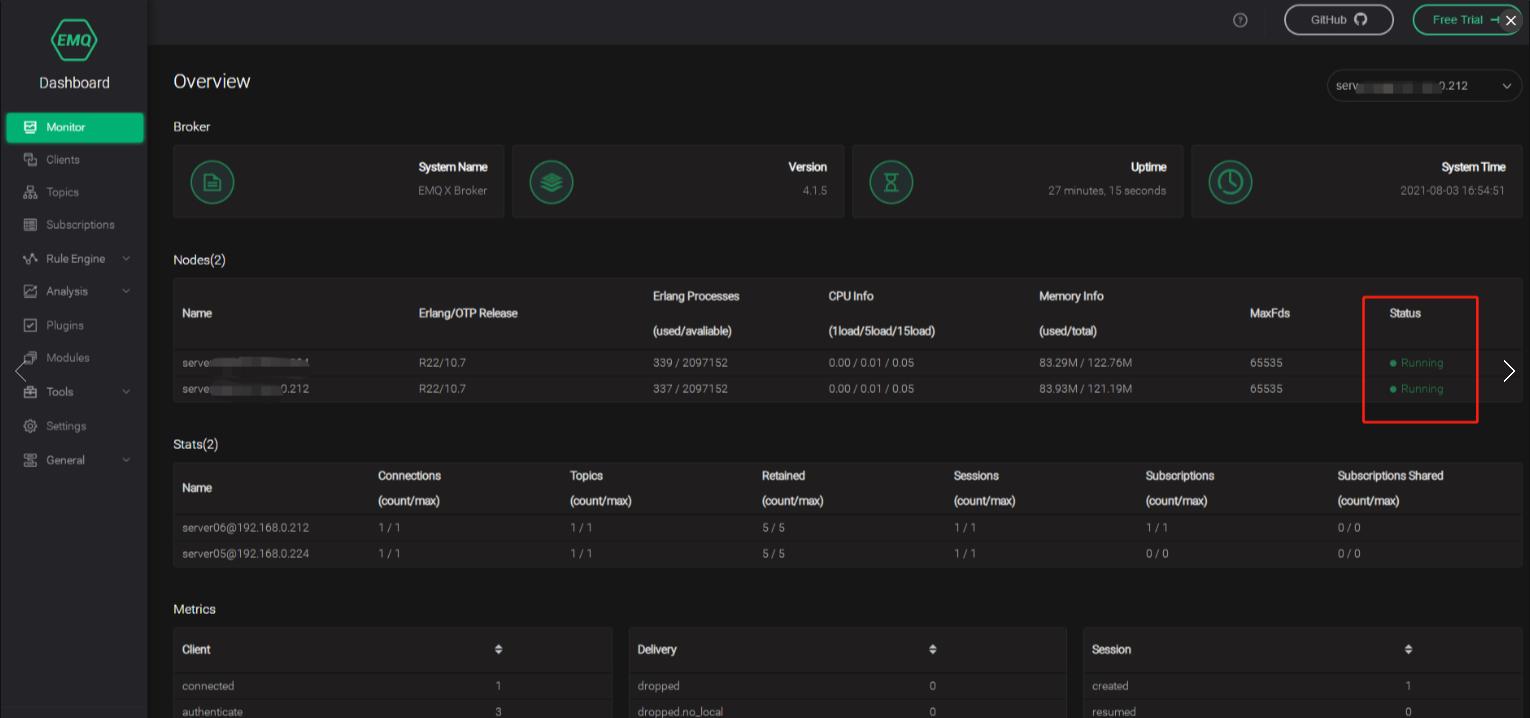Sort the Delivery metrics column
The width and height of the screenshot is (1530, 718).
coord(933,649)
